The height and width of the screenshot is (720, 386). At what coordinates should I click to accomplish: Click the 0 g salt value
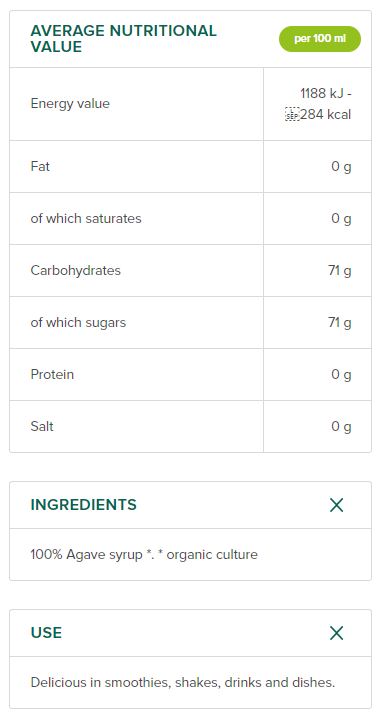coord(341,427)
